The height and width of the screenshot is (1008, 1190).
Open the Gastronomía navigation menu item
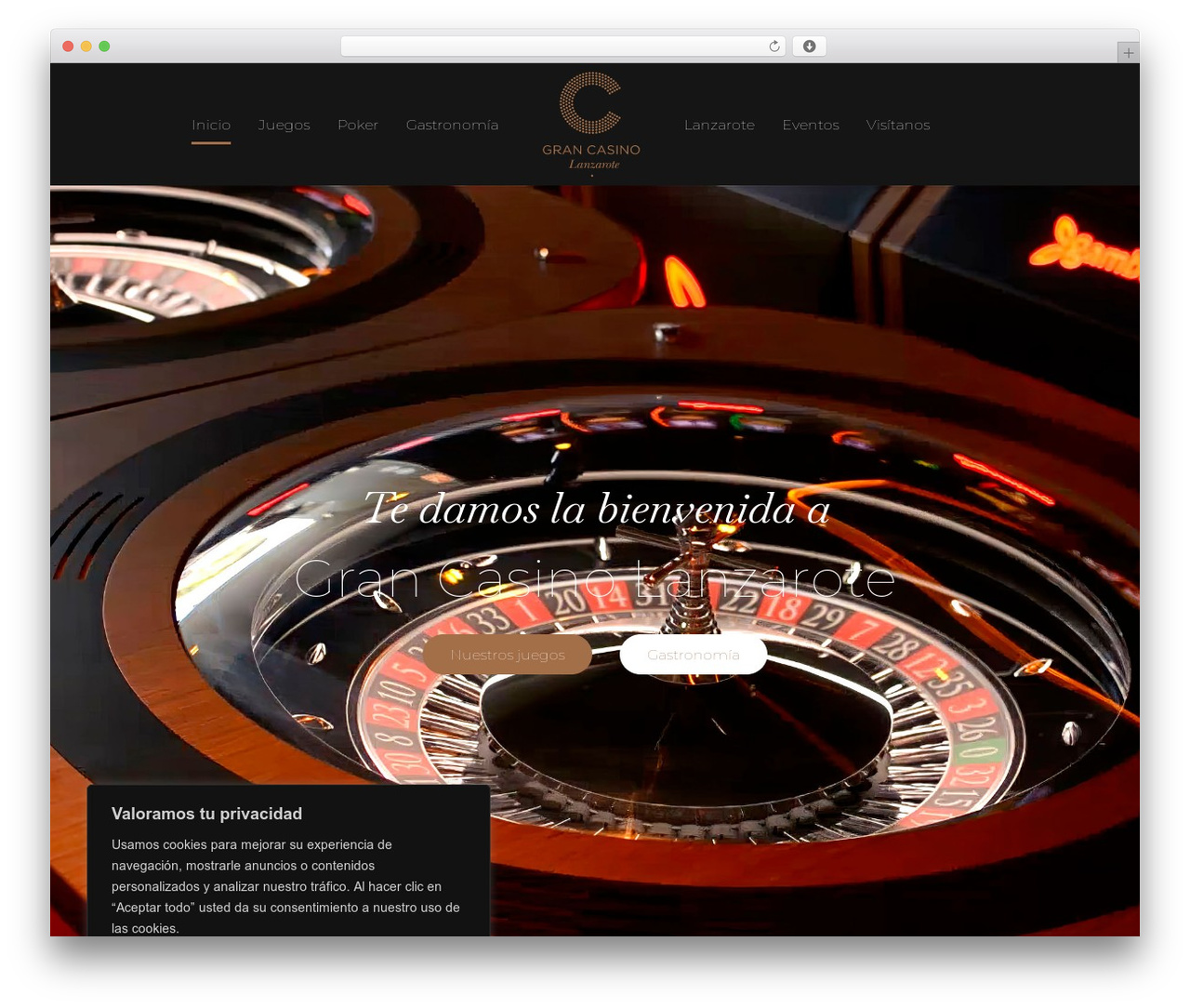point(452,125)
